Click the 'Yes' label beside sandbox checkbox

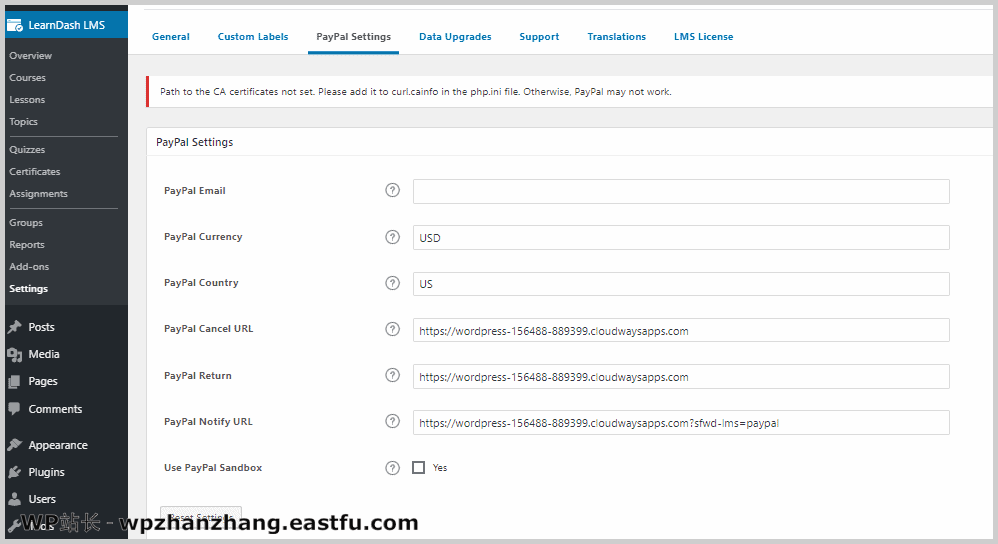coord(440,468)
